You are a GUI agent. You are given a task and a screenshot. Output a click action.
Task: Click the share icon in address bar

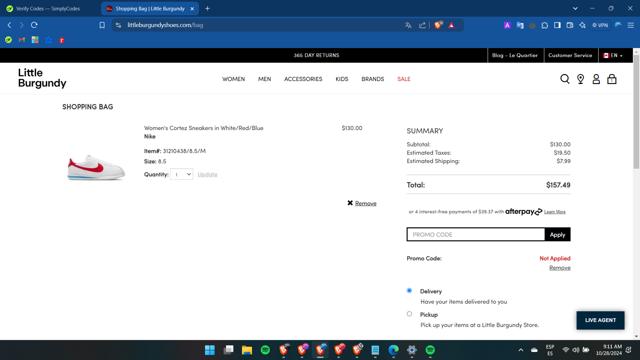(x=422, y=25)
